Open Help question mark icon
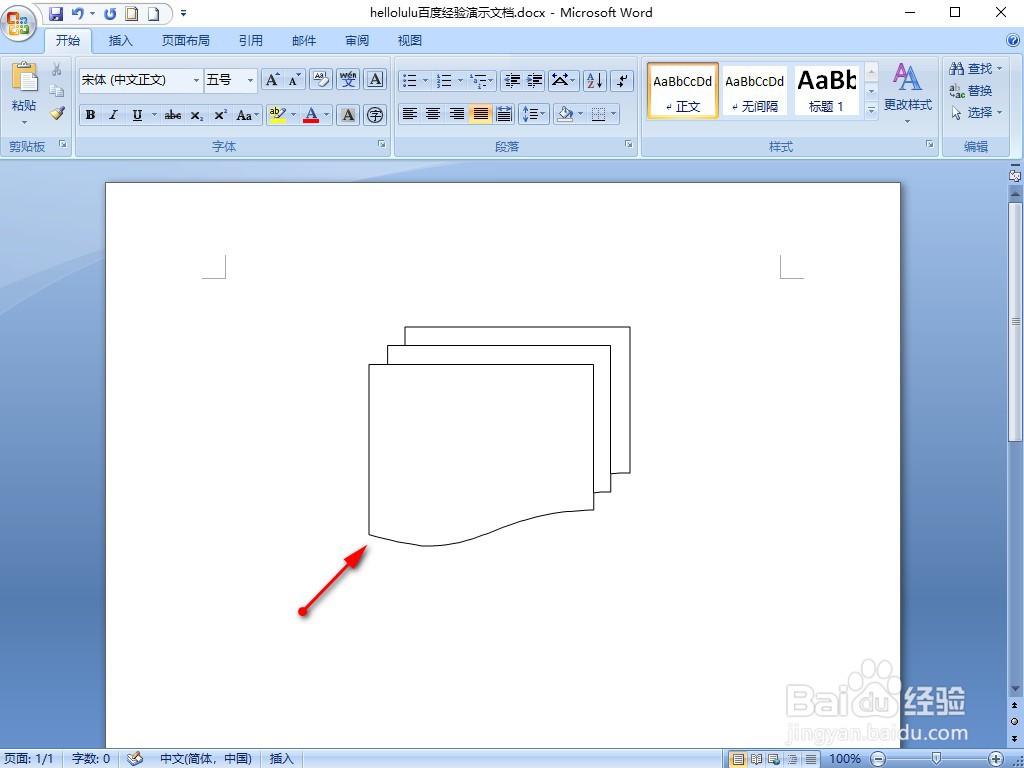Image resolution: width=1024 pixels, height=768 pixels. [x=1013, y=40]
